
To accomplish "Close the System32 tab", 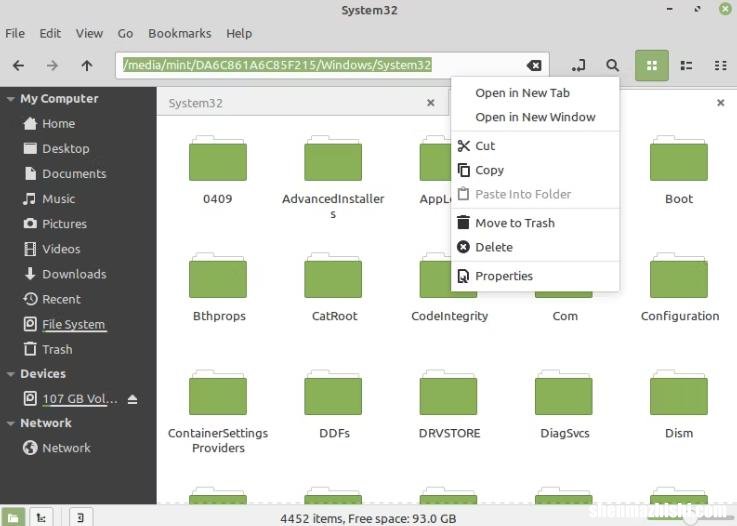I will pyautogui.click(x=431, y=102).
